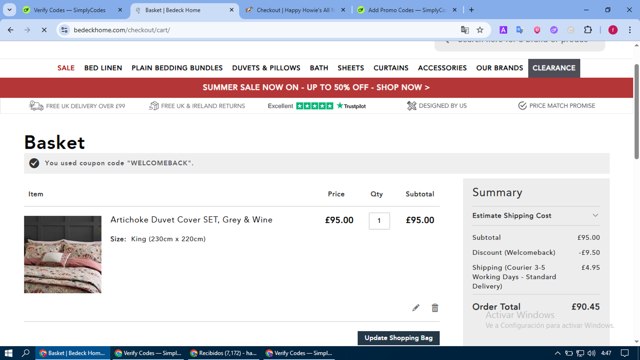Click Designed By Us

437,106
